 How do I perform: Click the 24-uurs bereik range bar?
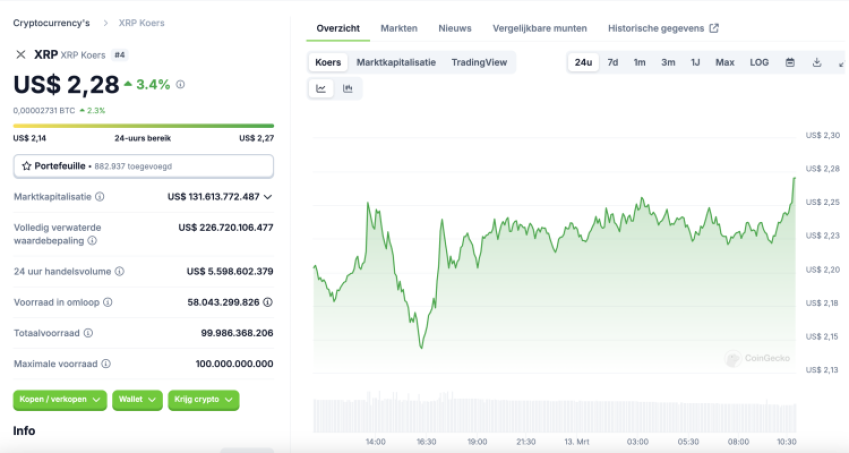[143, 126]
